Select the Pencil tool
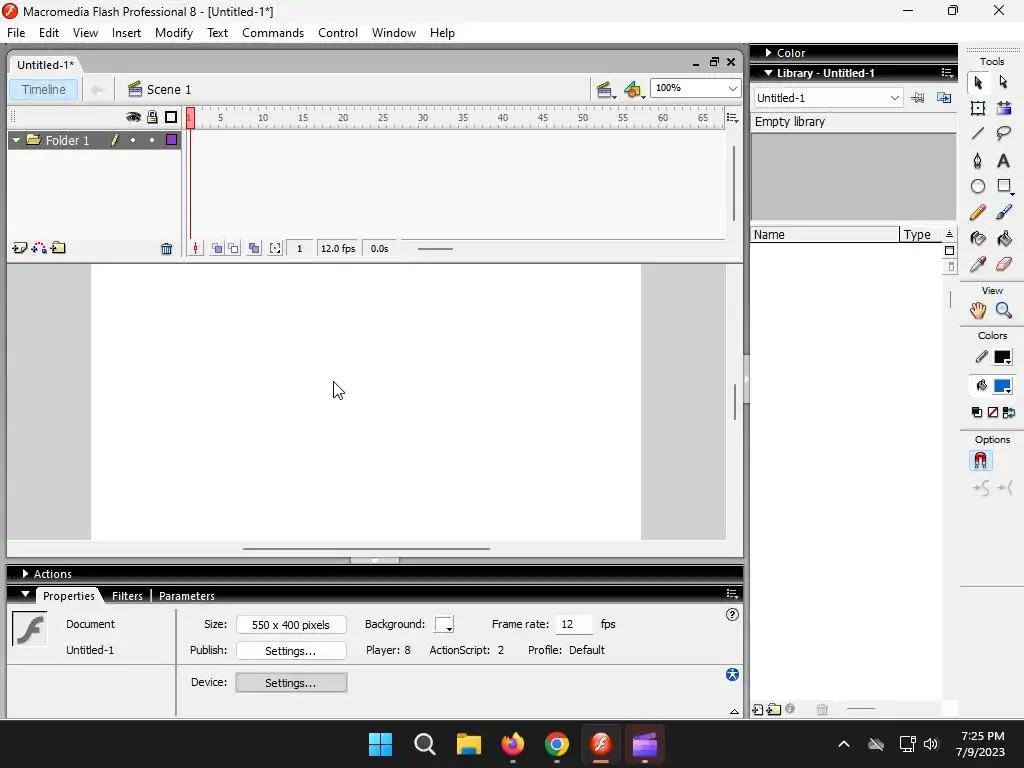The image size is (1024, 768). coord(978,212)
